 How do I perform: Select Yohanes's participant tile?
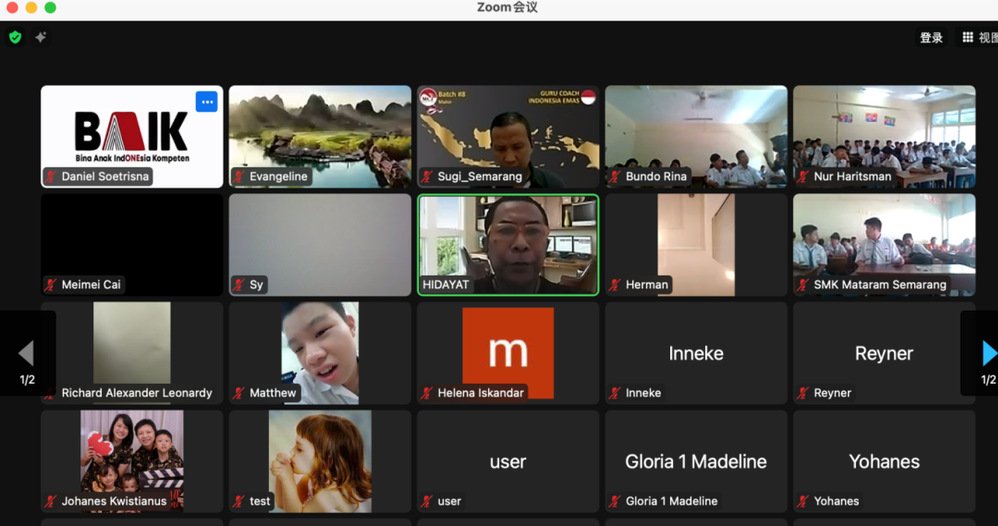[x=884, y=461]
